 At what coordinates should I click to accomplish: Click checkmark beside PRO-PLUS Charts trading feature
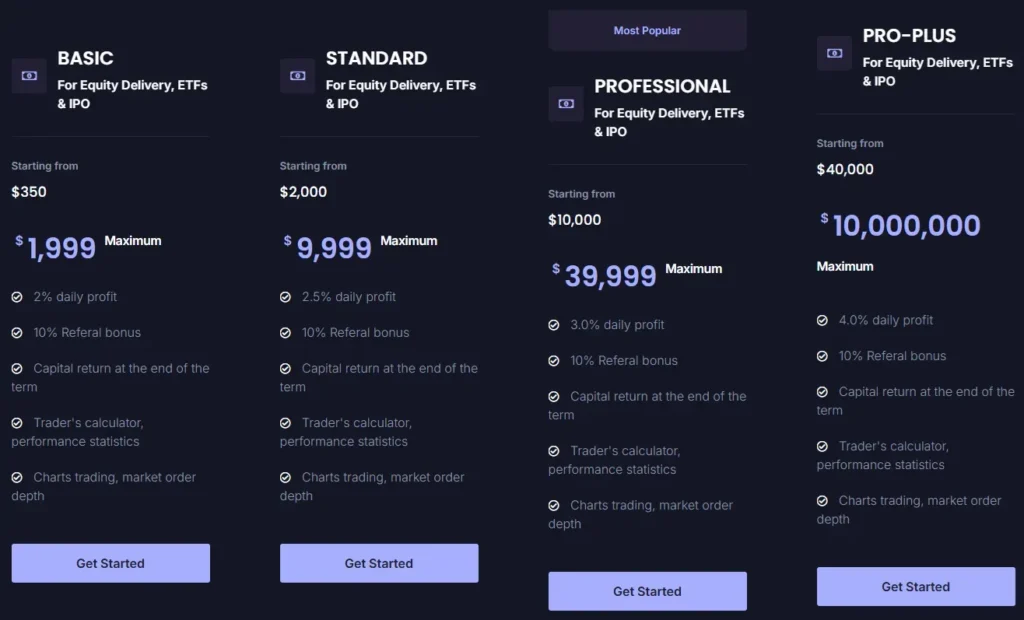(x=823, y=501)
